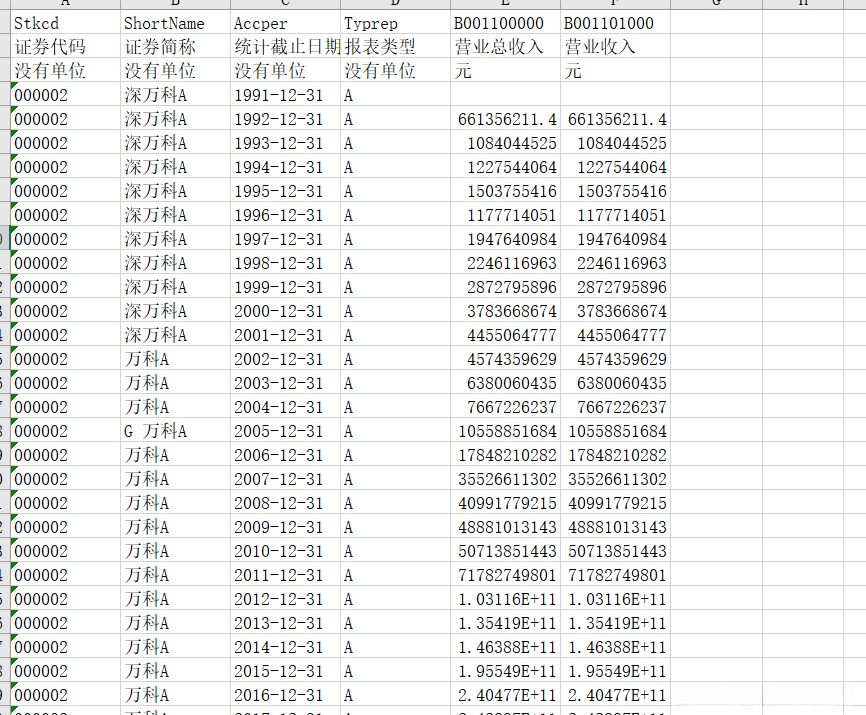Select the 证券简称 cell
This screenshot has height=715, width=866.
176,46
